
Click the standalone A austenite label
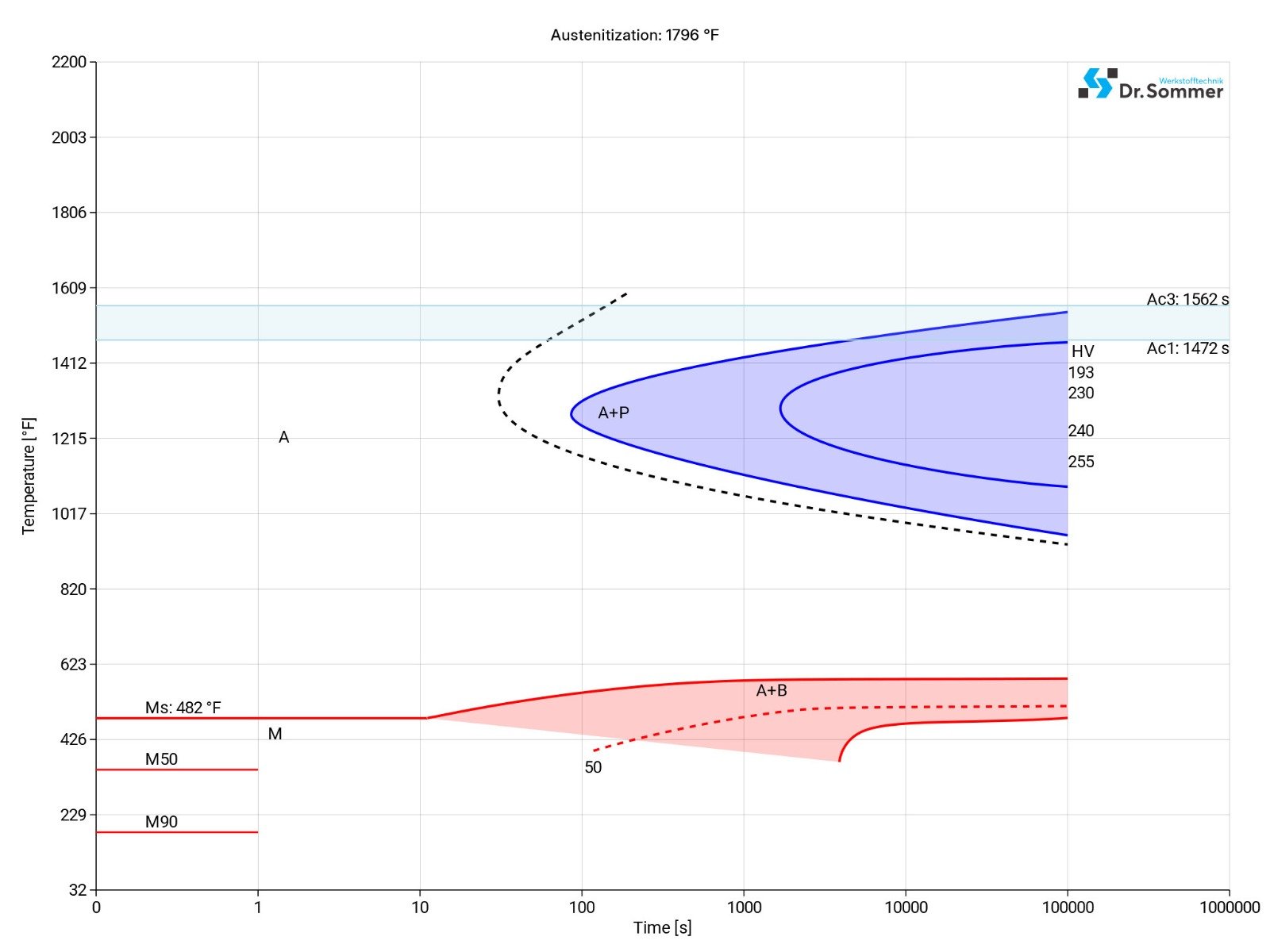click(283, 437)
